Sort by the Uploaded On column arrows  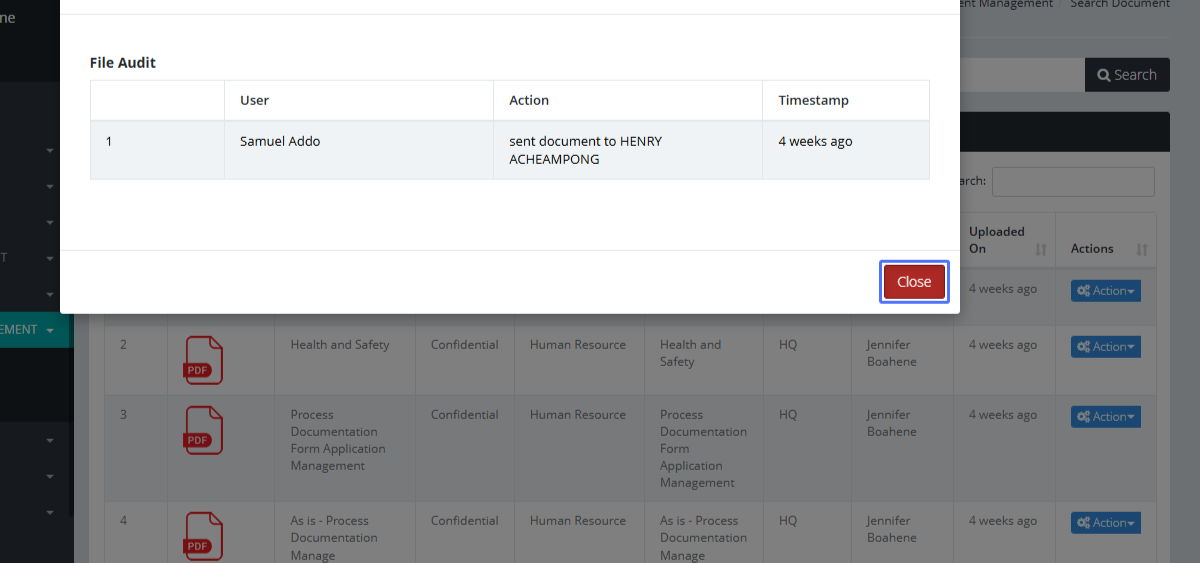tap(1041, 249)
